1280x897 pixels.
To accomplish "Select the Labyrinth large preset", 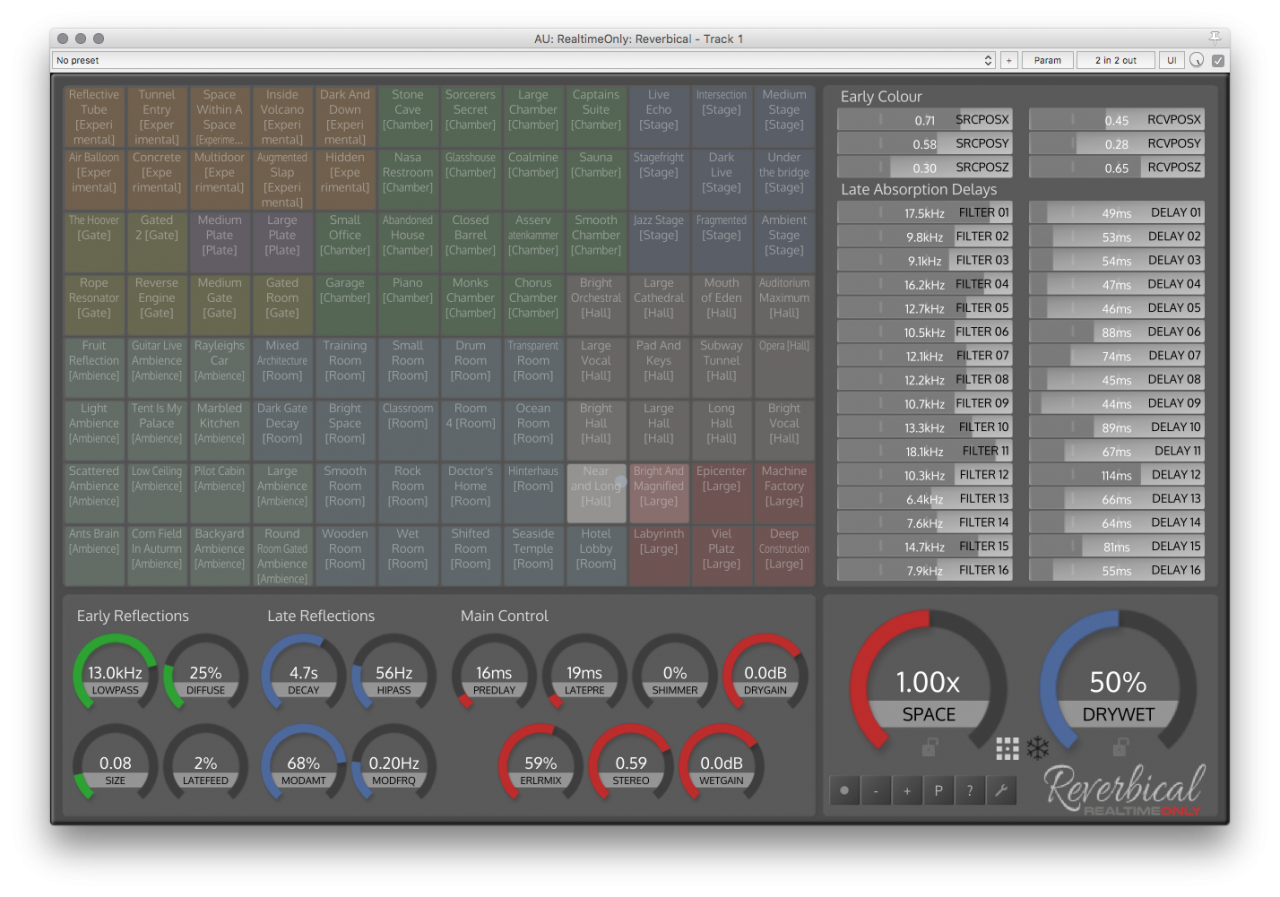I will click(x=658, y=556).
